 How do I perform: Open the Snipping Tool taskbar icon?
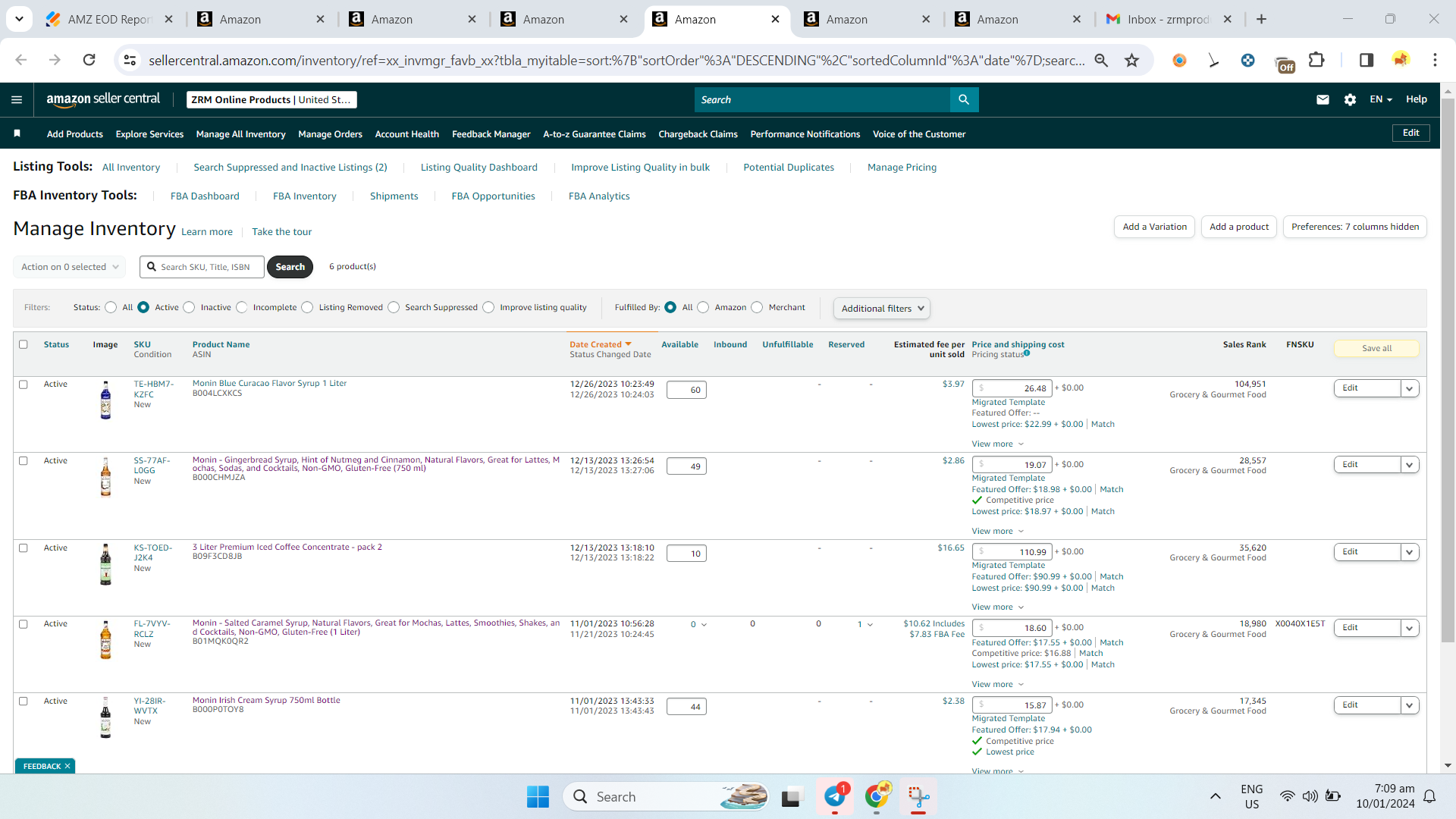pyautogui.click(x=918, y=796)
